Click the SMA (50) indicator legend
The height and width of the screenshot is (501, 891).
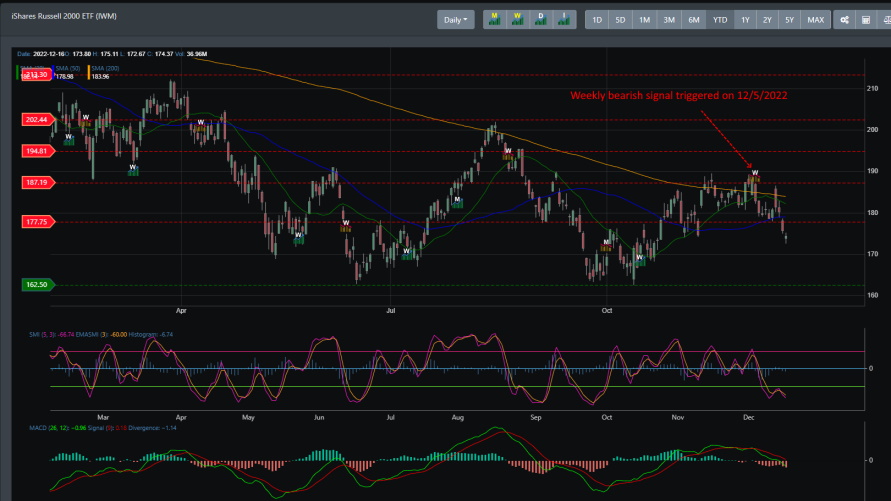66,68
